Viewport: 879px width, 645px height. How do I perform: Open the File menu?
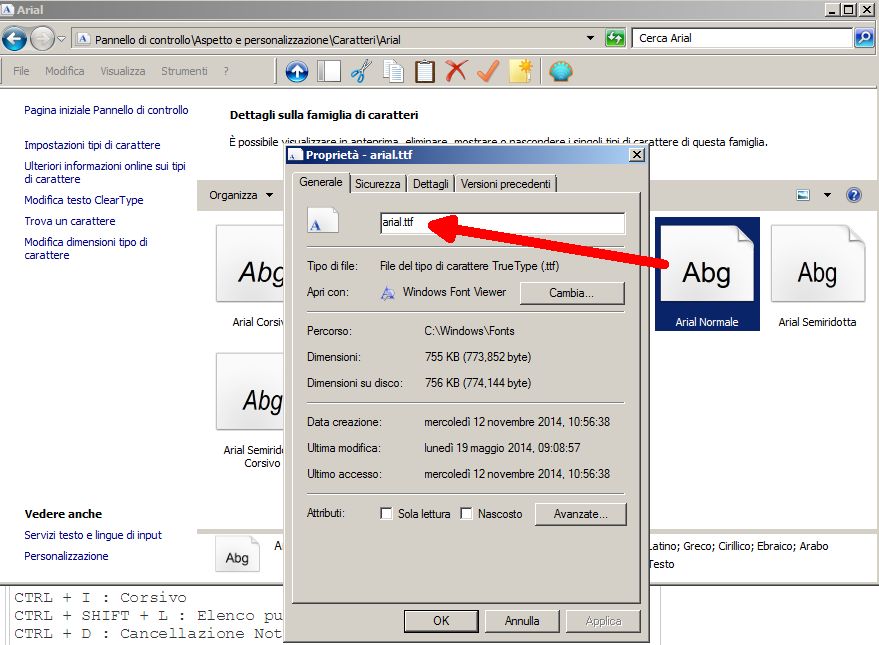coord(21,71)
